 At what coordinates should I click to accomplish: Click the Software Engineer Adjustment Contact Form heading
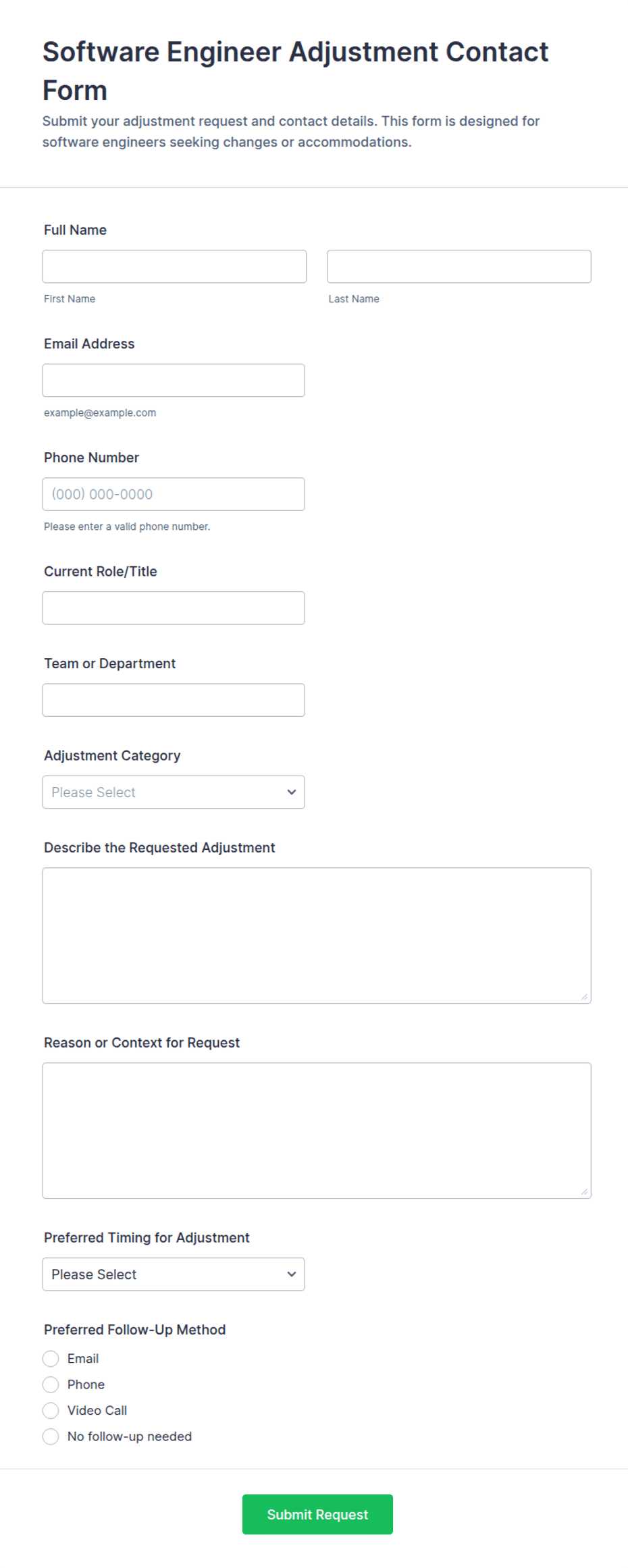pyautogui.click(x=296, y=71)
